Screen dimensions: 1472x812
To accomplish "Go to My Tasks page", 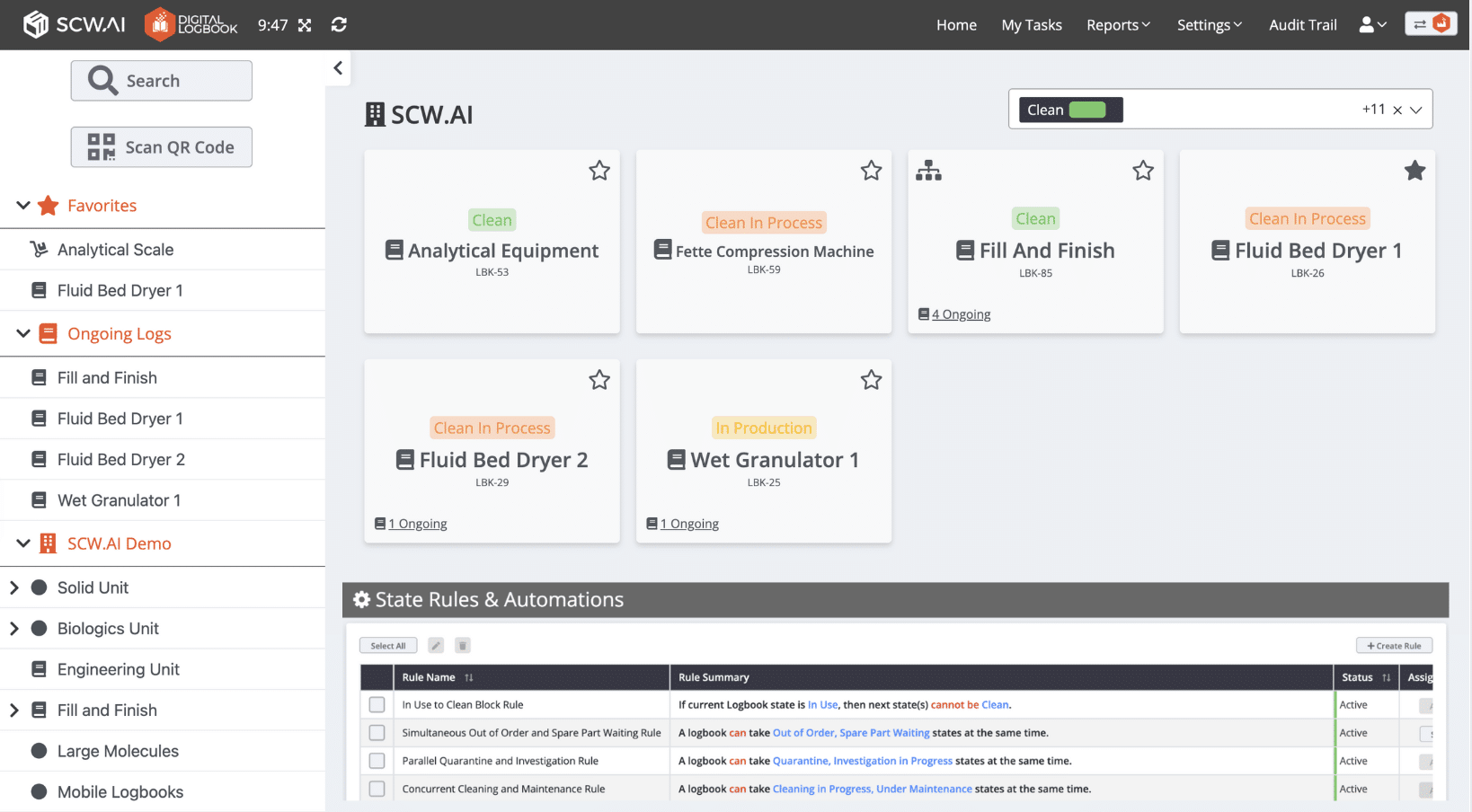I will click(1032, 25).
